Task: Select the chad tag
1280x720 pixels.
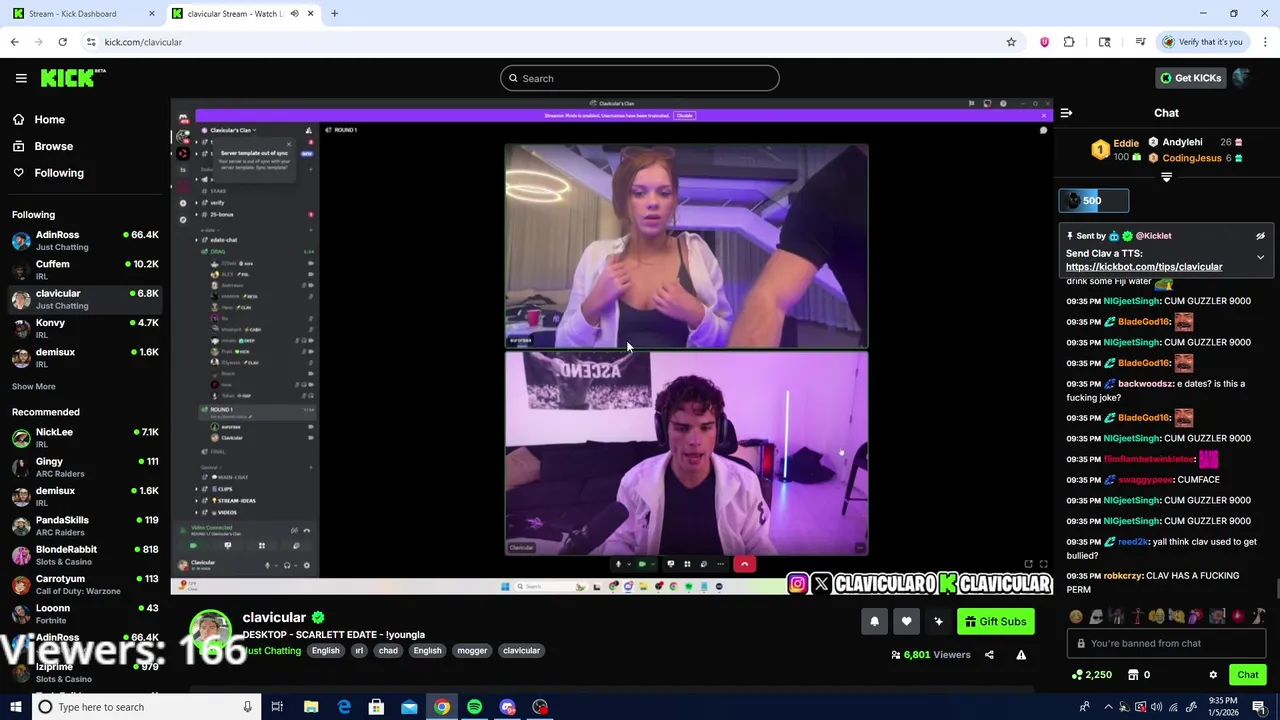Action: coord(388,651)
